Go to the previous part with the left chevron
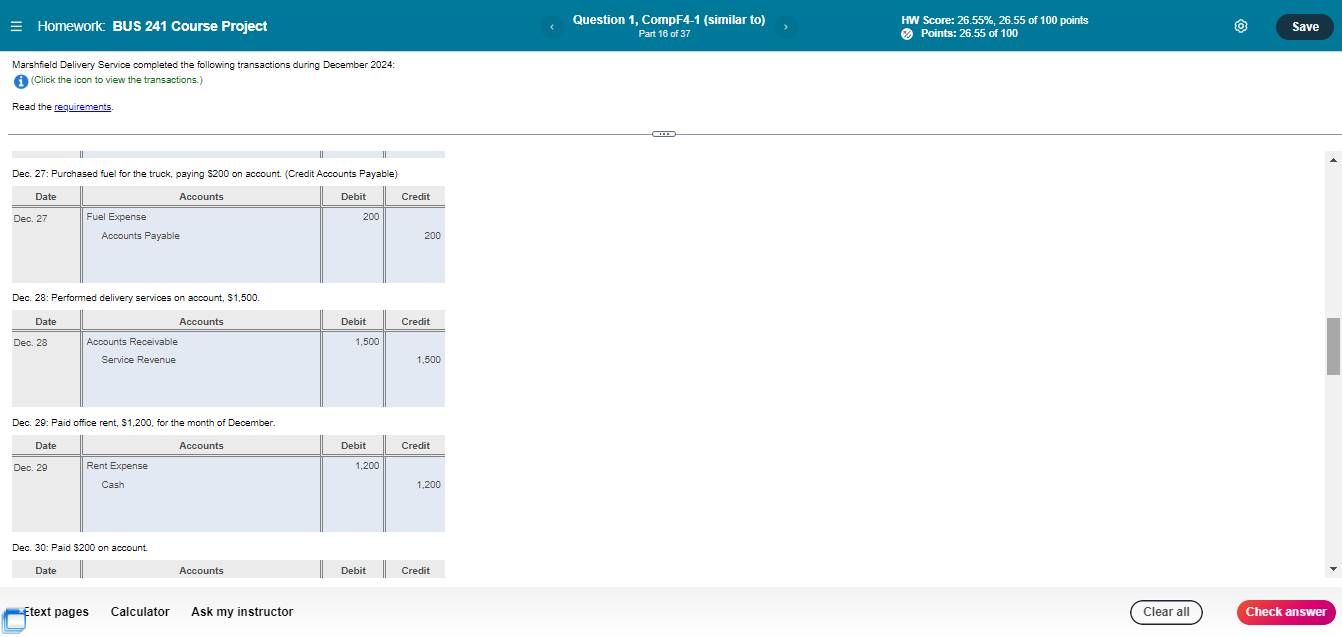Screen dimensions: 1342x637 [552, 26]
